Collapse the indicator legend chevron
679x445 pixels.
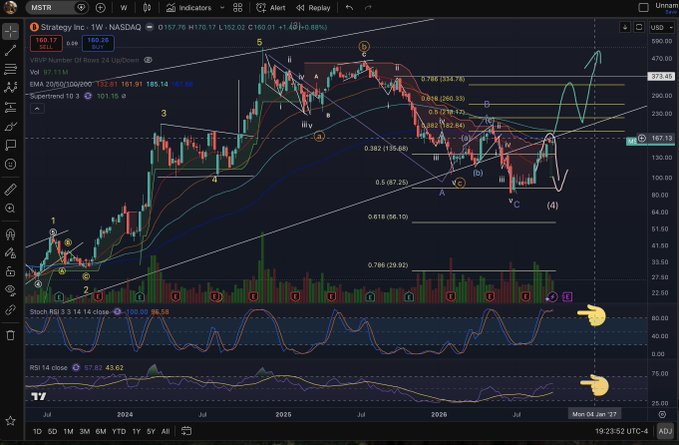(37, 109)
